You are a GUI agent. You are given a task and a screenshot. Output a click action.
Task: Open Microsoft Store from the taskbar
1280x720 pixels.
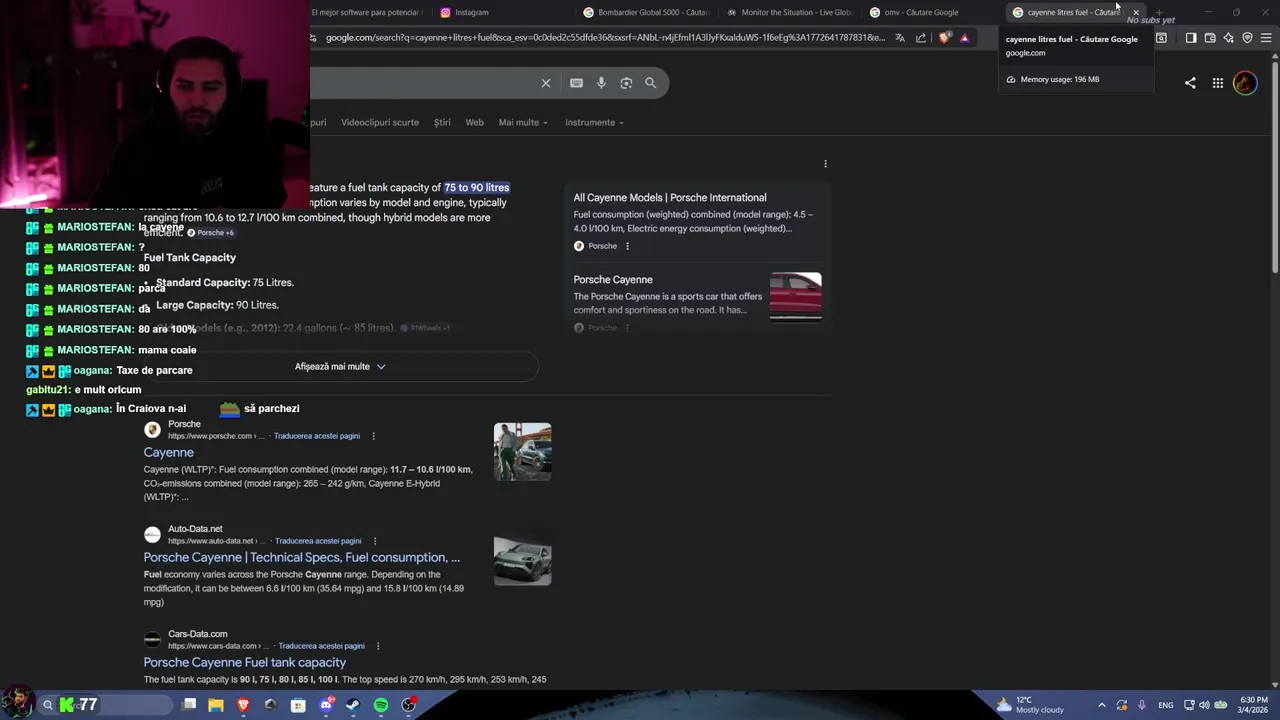point(298,705)
